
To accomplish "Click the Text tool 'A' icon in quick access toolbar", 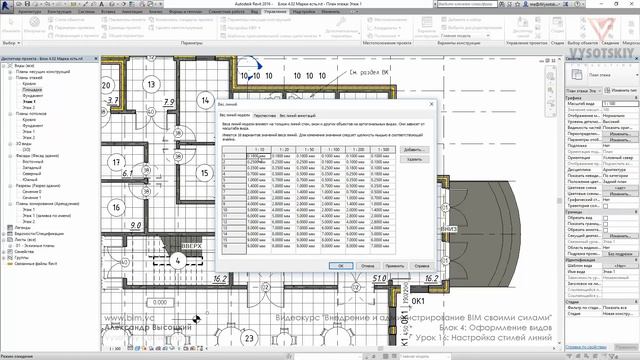I will (102, 4).
